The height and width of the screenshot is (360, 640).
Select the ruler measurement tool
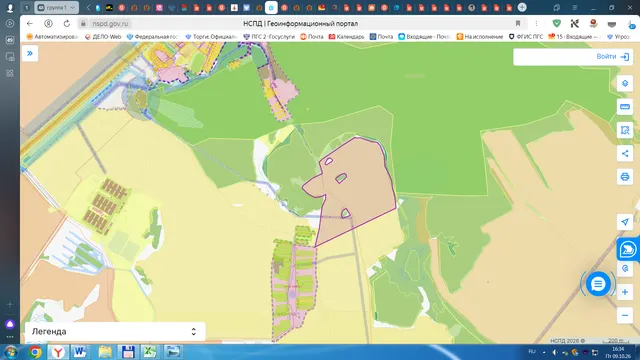click(x=624, y=107)
